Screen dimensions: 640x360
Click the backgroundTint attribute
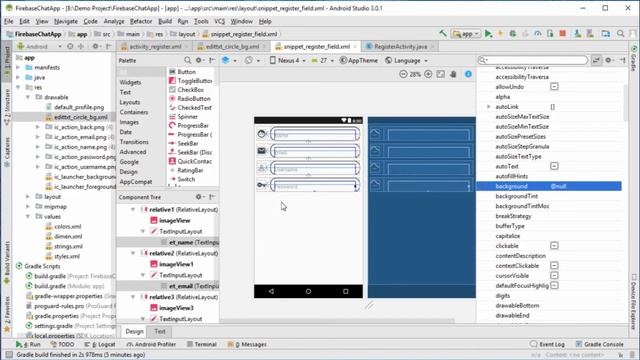[x=516, y=196]
